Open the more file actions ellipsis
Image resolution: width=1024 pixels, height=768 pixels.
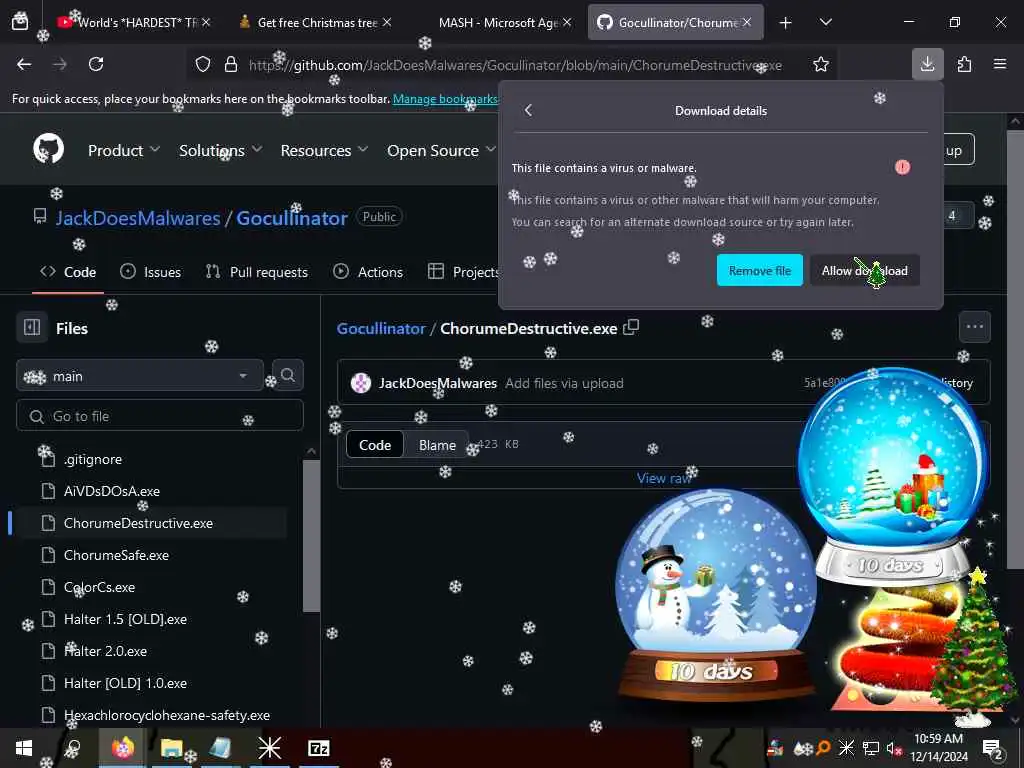(x=974, y=327)
